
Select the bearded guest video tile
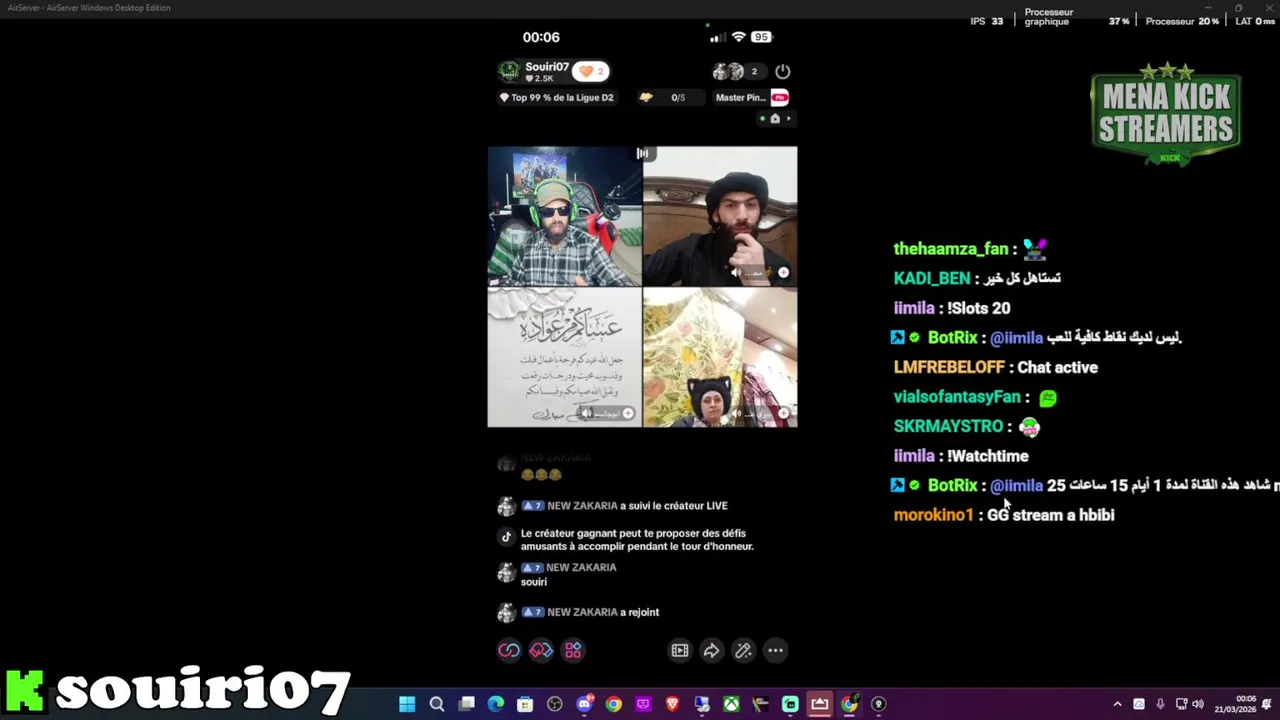tap(720, 217)
